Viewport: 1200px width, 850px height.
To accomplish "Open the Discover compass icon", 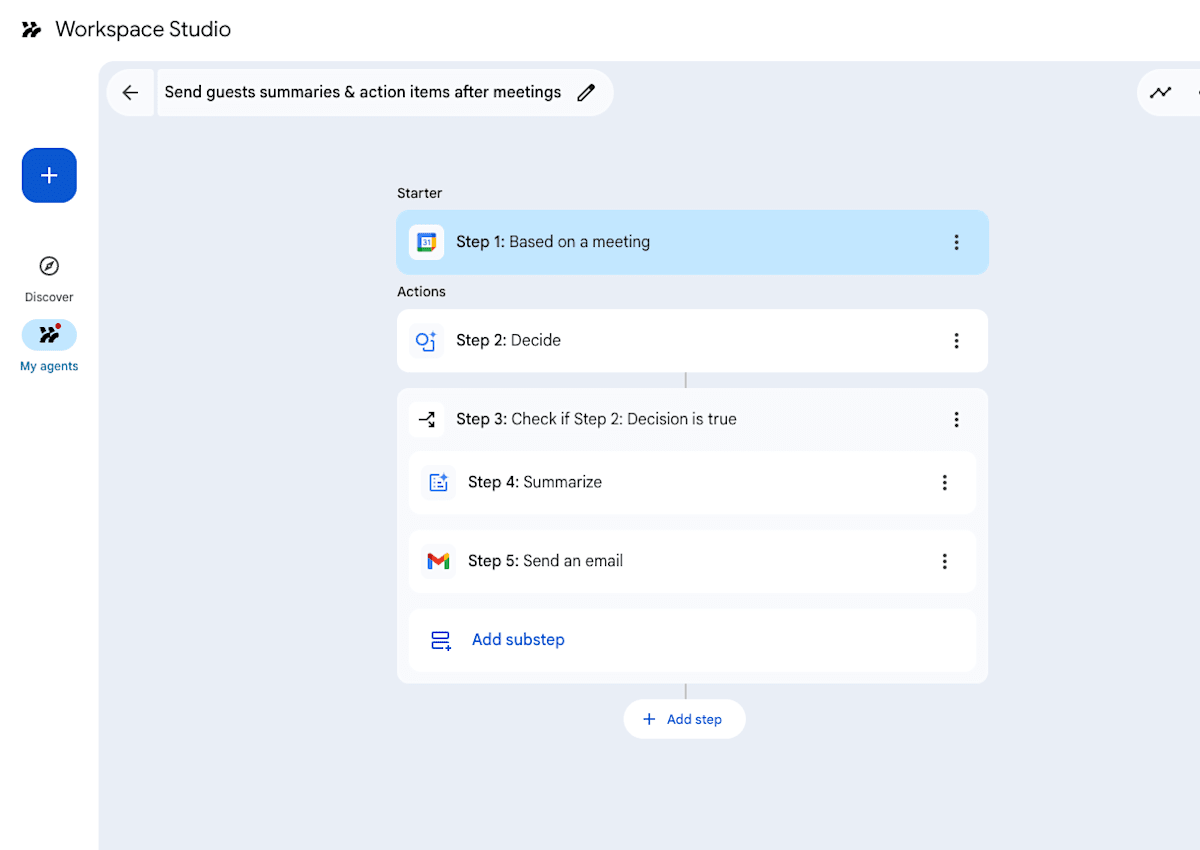I will (49, 266).
